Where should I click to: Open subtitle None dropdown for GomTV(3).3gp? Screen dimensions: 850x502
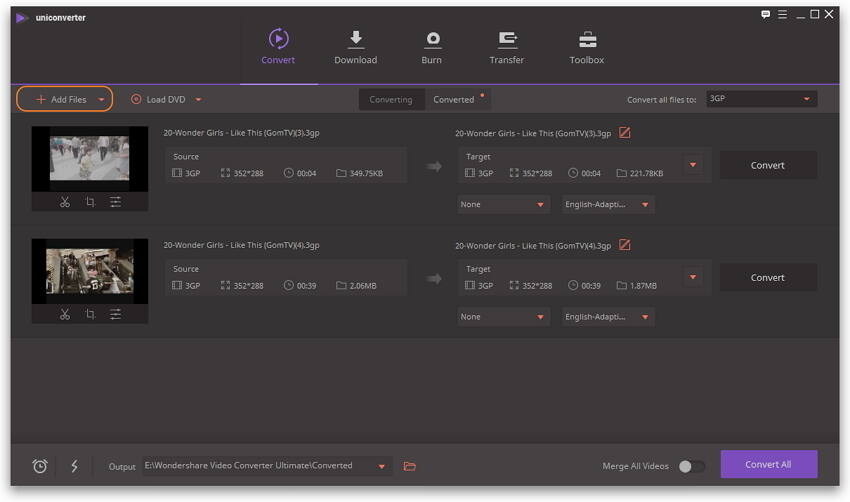(x=504, y=204)
